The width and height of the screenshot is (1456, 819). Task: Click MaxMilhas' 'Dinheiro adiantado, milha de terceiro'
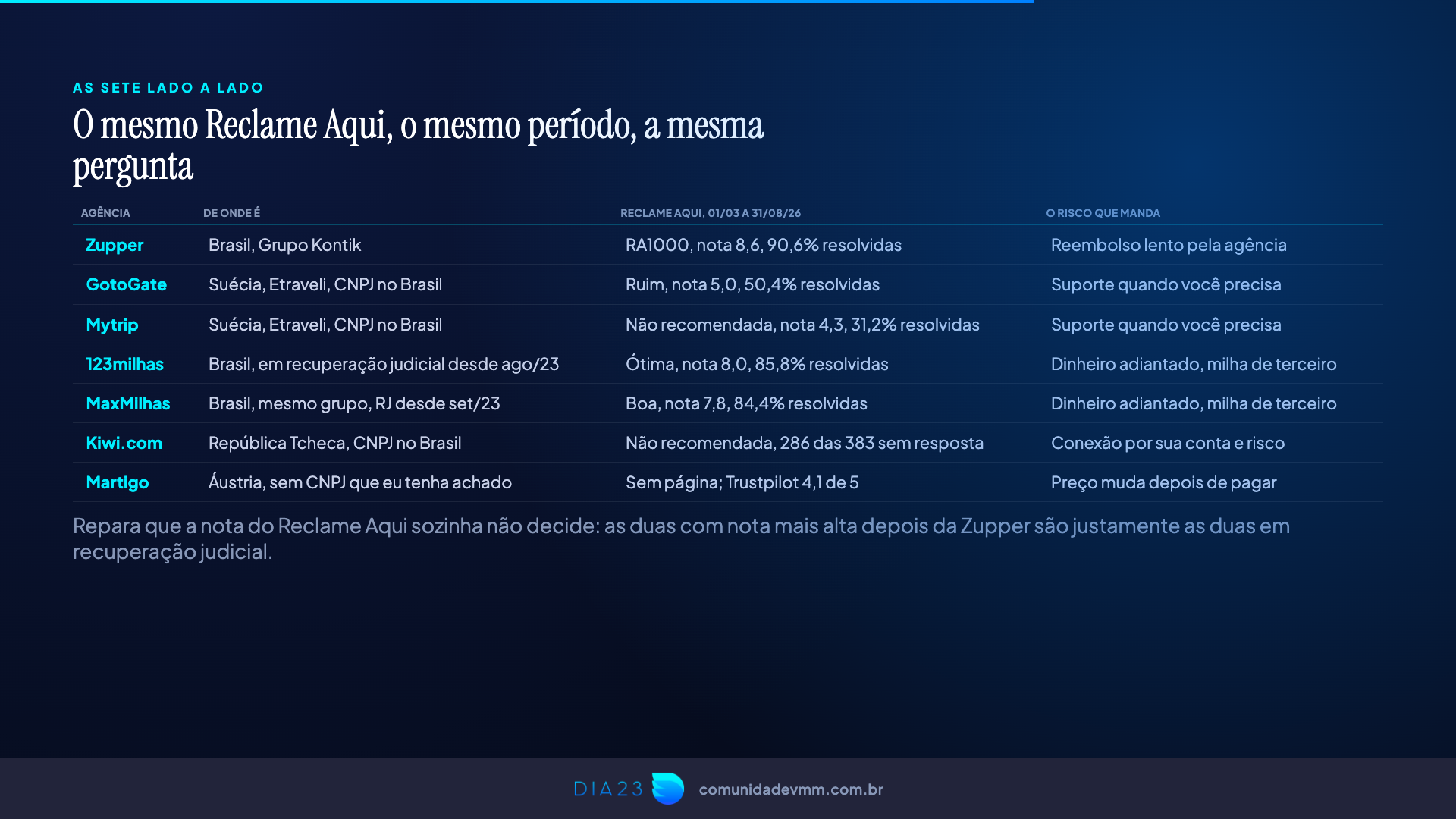1194,403
